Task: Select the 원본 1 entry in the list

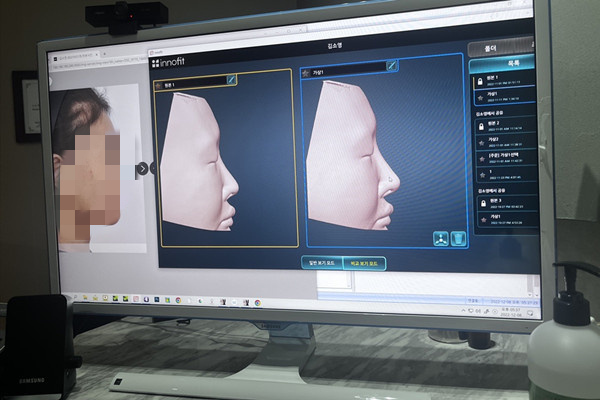Action: [502, 80]
